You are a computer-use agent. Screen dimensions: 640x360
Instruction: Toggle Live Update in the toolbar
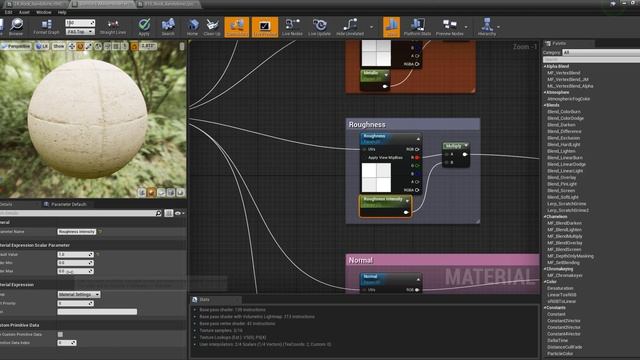(x=320, y=27)
